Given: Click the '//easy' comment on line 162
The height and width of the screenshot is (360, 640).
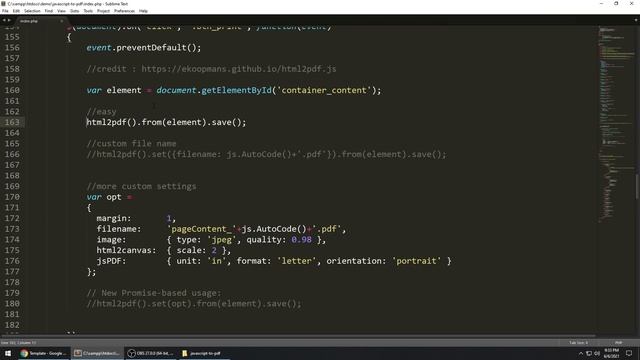Looking at the screenshot, I should pos(101,112).
